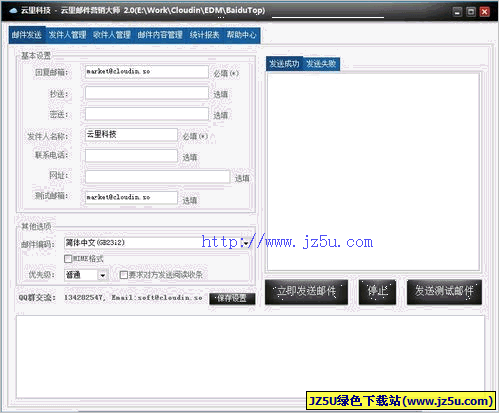Viewport: 499px width, 413px height.
Task: Toggle 要求对方发送阅读收条 checkbox
Action: 124,275
